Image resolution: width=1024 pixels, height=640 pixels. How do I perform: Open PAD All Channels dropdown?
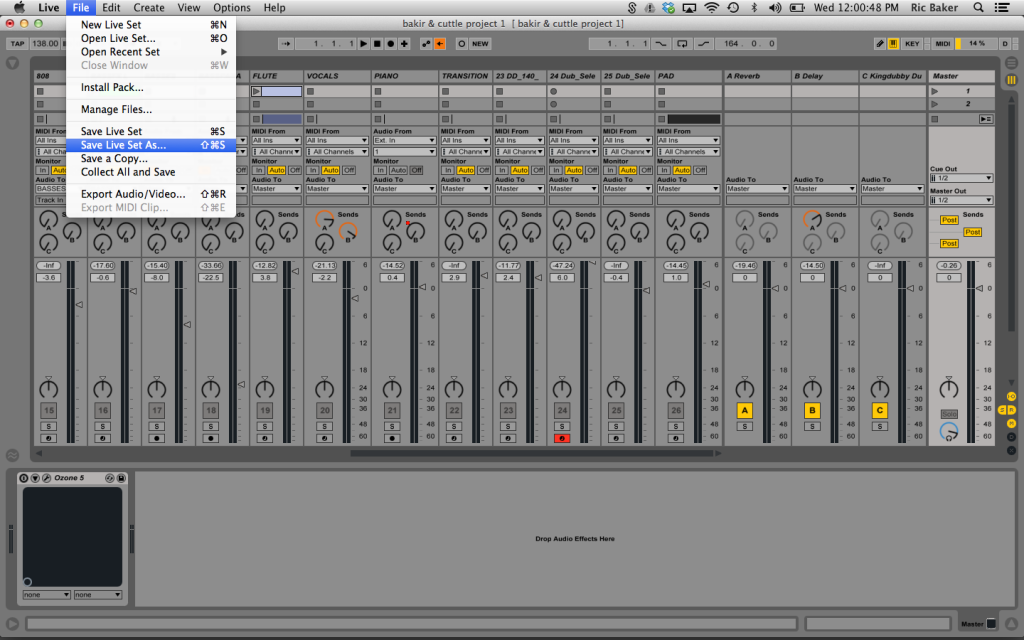(688, 152)
